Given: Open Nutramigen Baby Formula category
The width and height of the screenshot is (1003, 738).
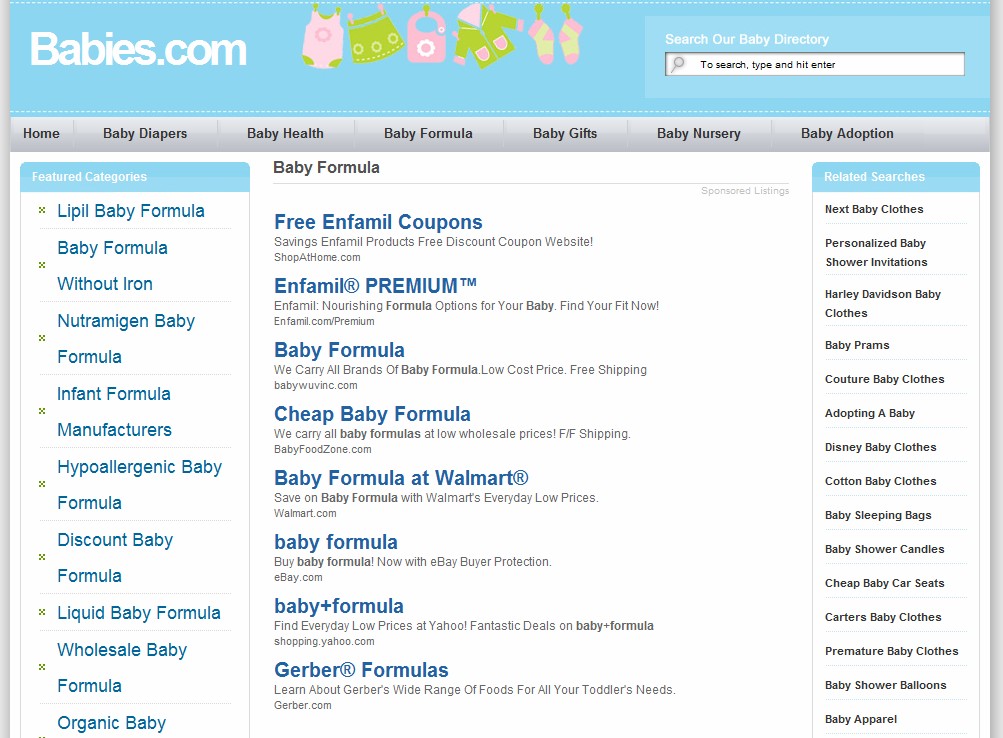Looking at the screenshot, I should [x=126, y=338].
